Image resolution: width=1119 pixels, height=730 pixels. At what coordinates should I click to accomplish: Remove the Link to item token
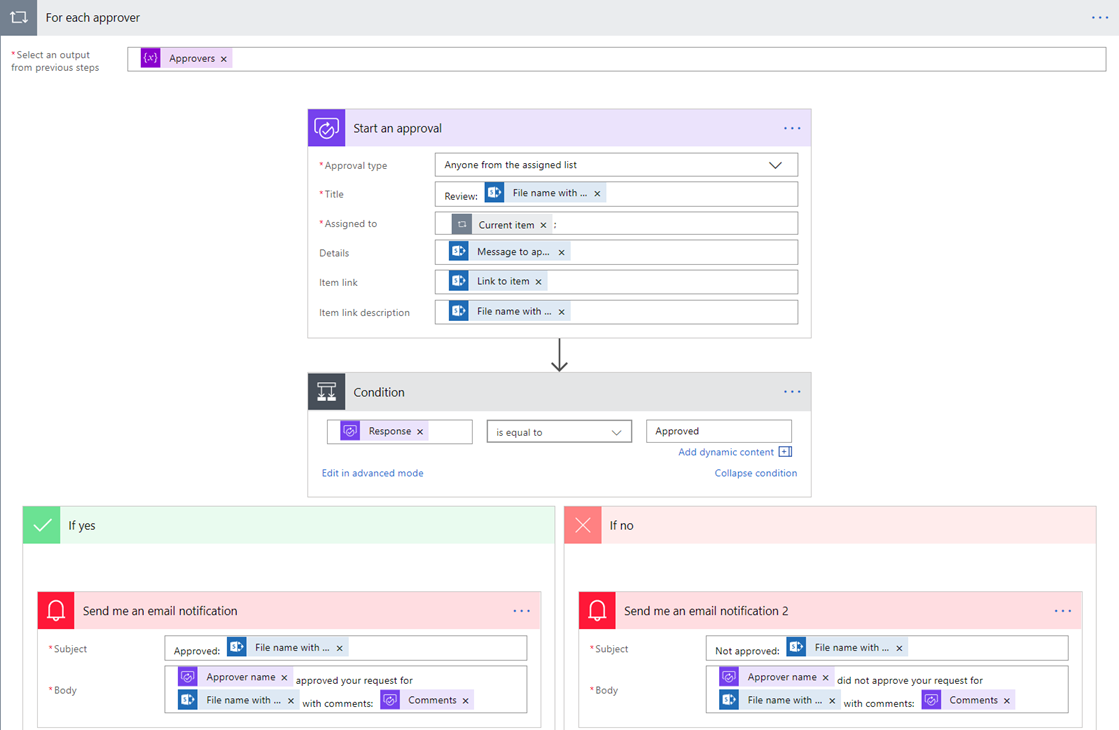pos(538,282)
